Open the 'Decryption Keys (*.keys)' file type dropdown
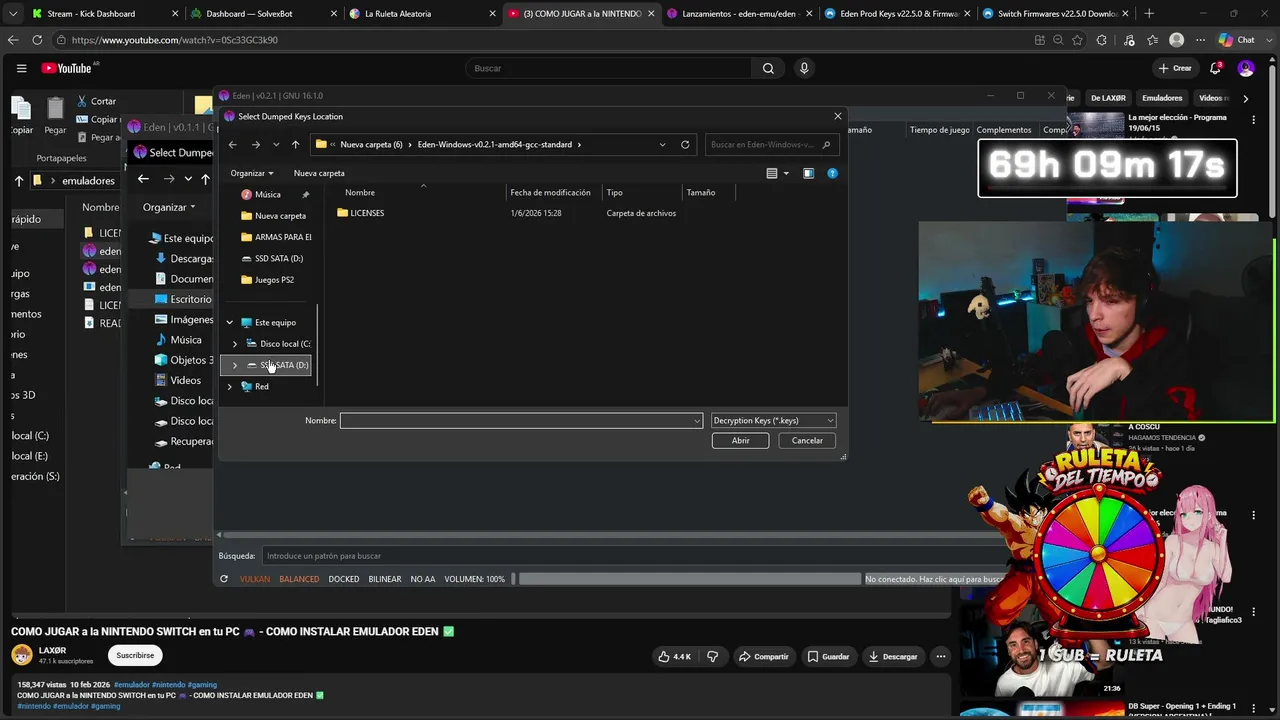Screen dimensions: 1280x720 click(x=772, y=421)
